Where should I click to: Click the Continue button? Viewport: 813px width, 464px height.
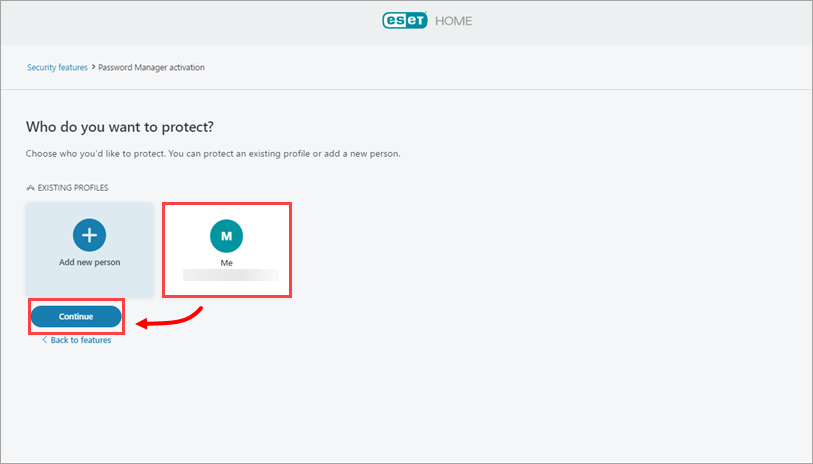[x=76, y=316]
